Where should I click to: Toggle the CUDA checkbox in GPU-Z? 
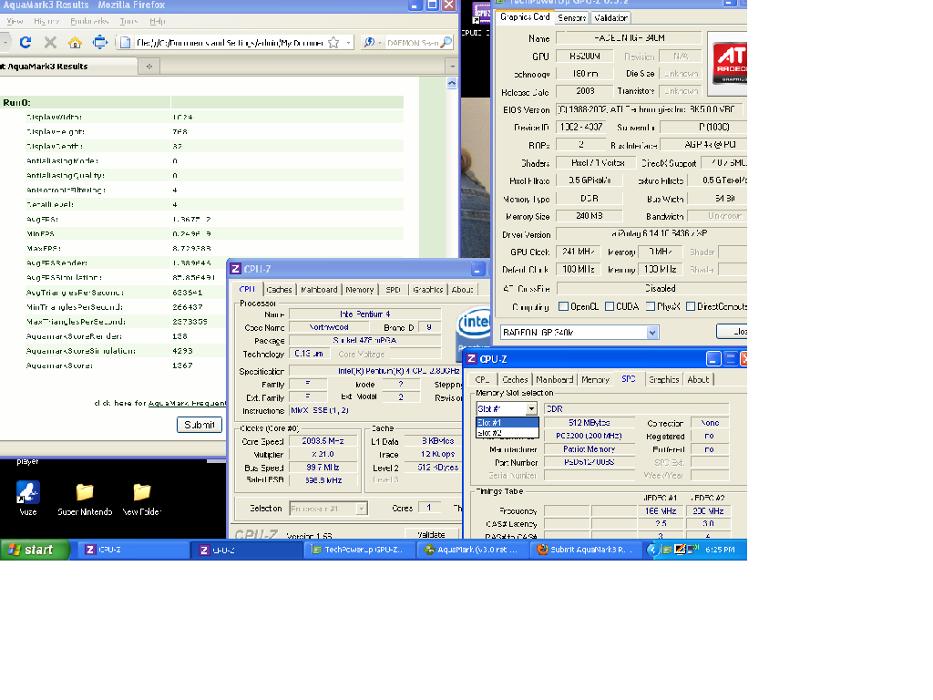click(609, 307)
